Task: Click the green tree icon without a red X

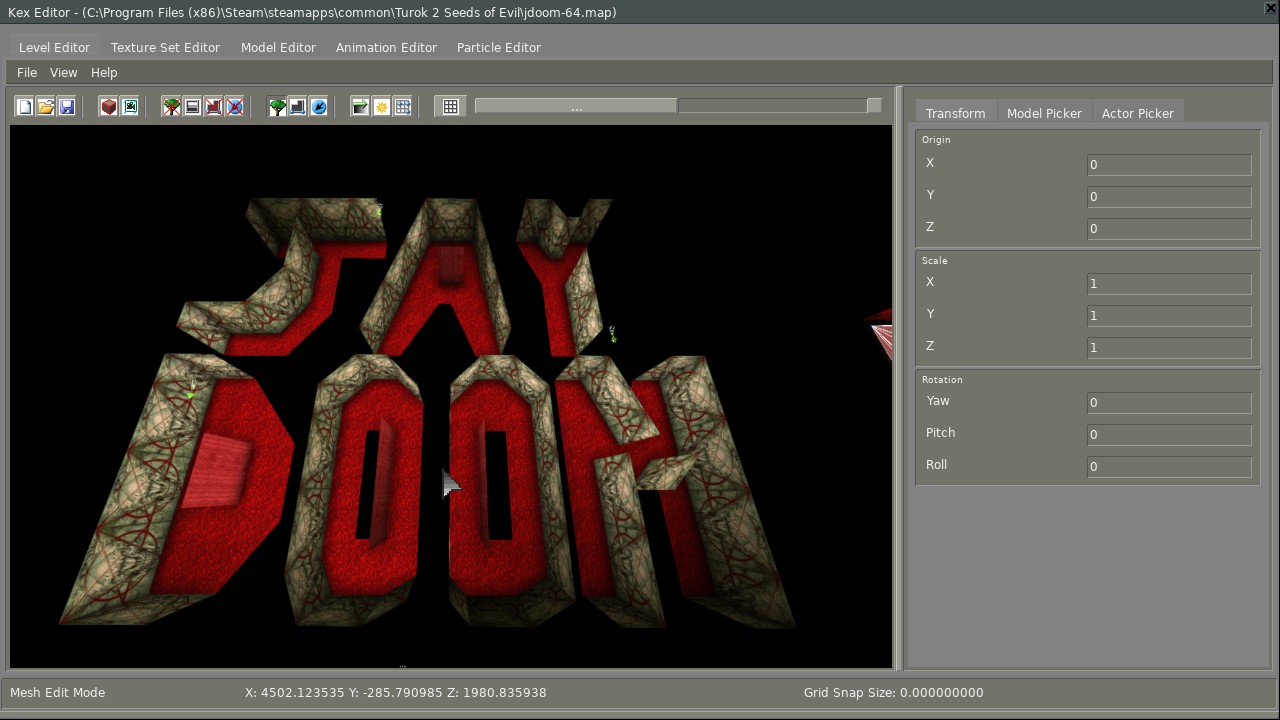Action: coord(277,107)
